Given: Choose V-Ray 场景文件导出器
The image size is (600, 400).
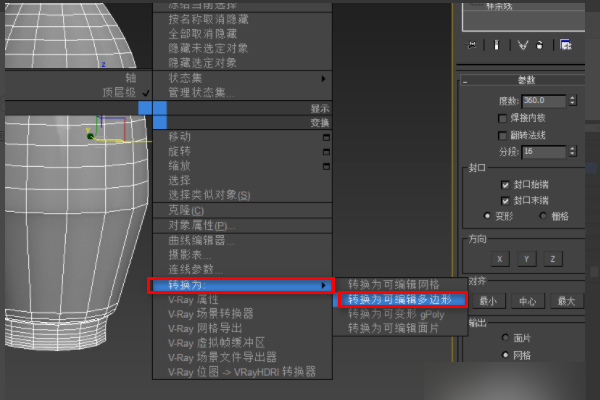Looking at the screenshot, I should (x=222, y=358).
